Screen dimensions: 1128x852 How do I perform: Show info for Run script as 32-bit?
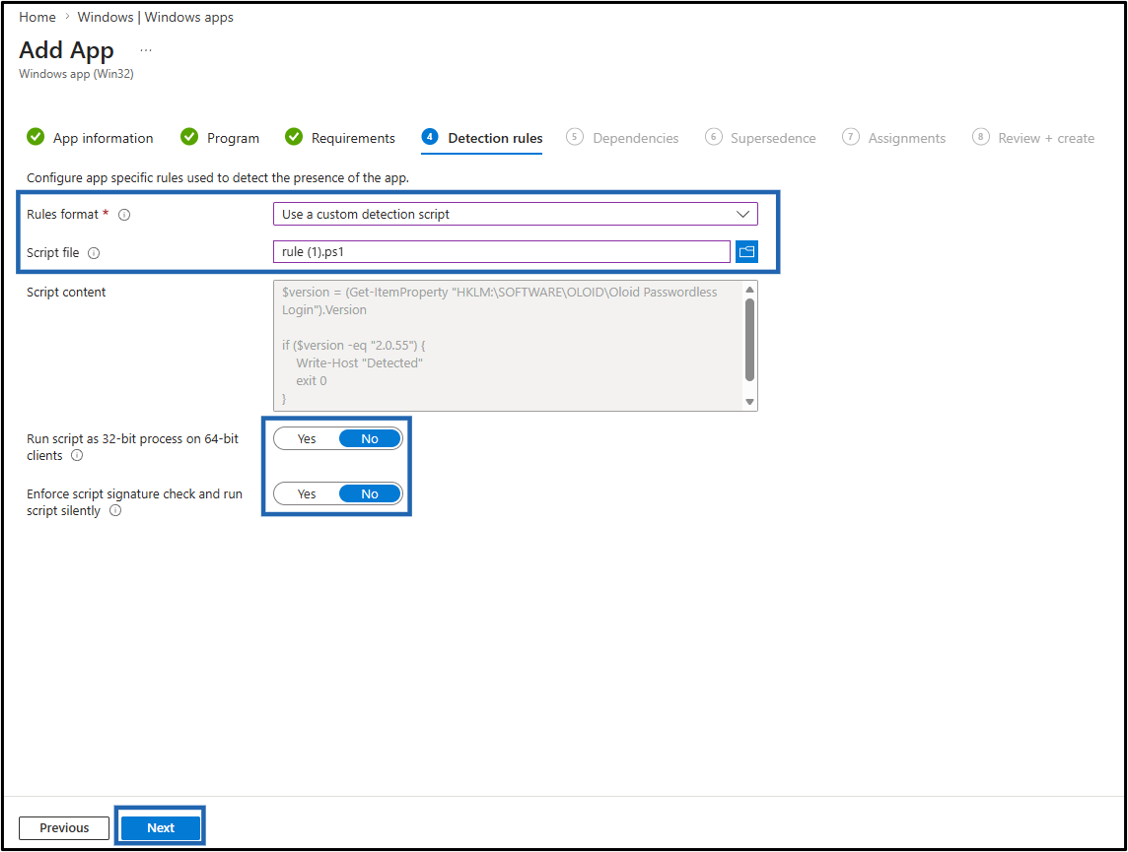click(x=77, y=456)
